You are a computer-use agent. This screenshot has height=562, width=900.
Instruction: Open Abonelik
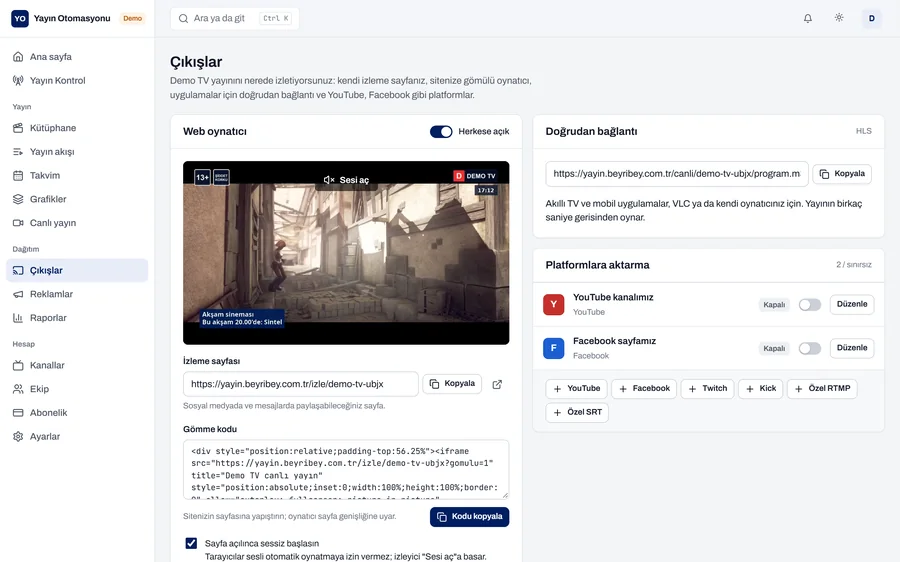pos(77,413)
